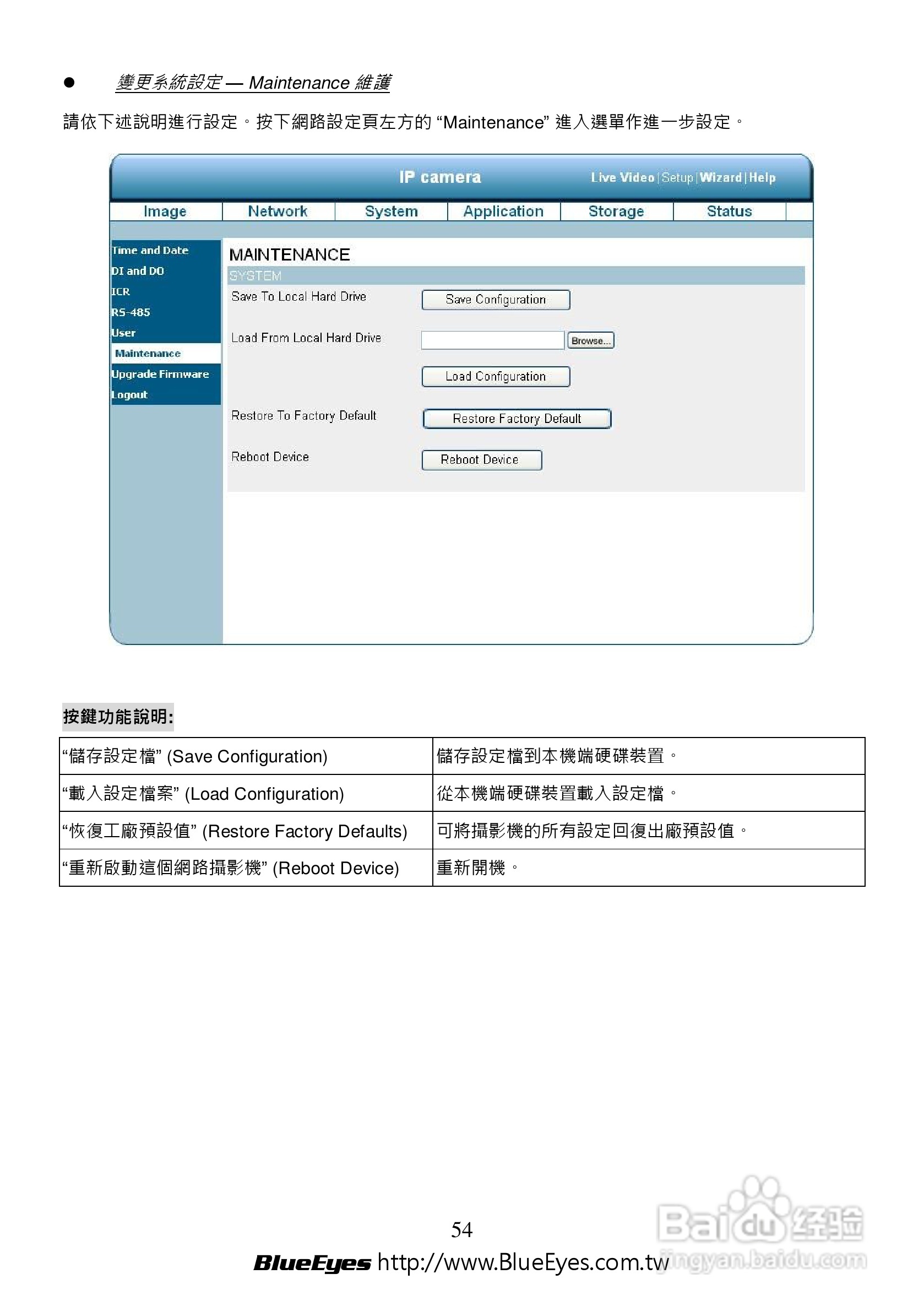View the Status tab

coord(729,211)
